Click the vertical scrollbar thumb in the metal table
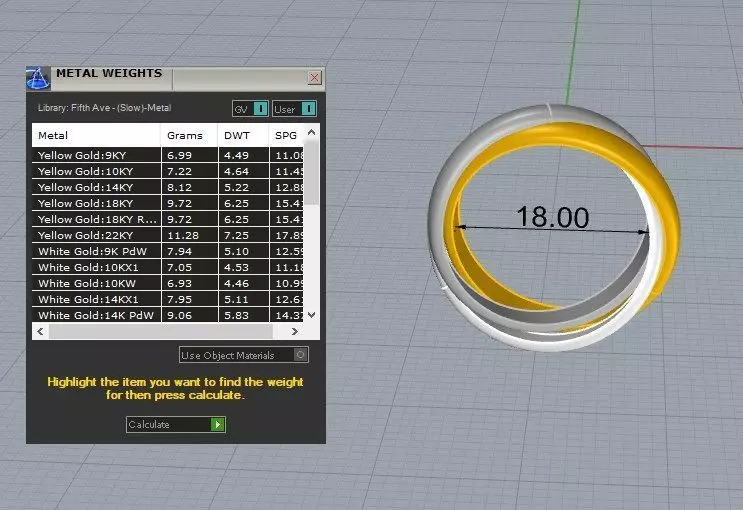 (311, 173)
